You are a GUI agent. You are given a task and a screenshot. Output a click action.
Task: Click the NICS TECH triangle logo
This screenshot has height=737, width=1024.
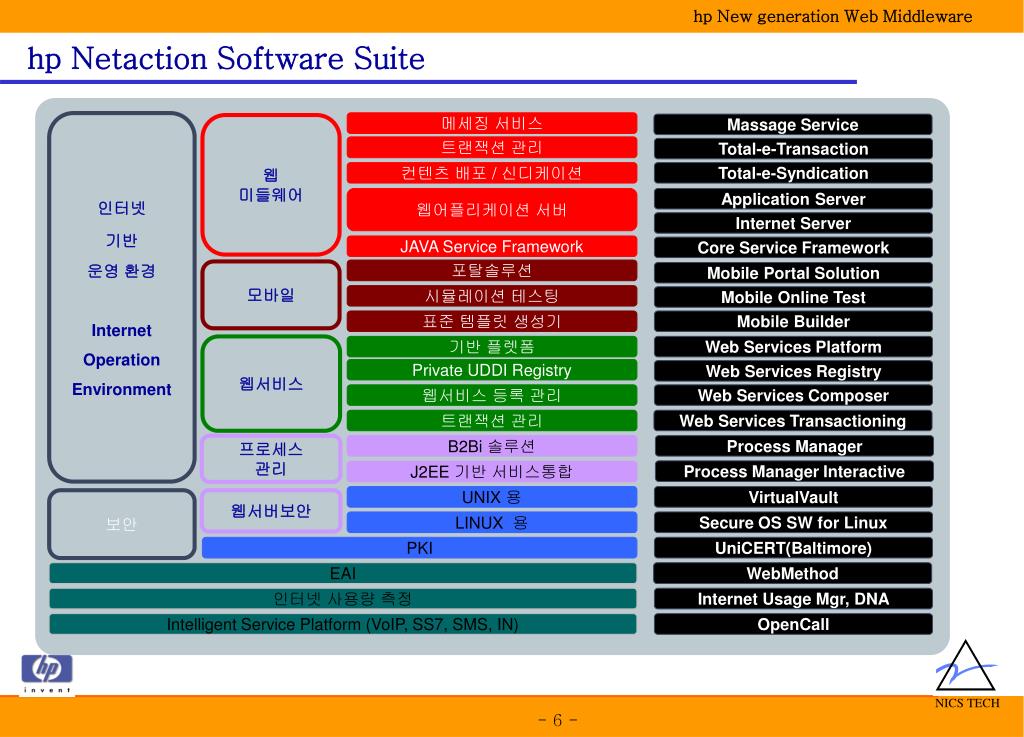[x=967, y=674]
